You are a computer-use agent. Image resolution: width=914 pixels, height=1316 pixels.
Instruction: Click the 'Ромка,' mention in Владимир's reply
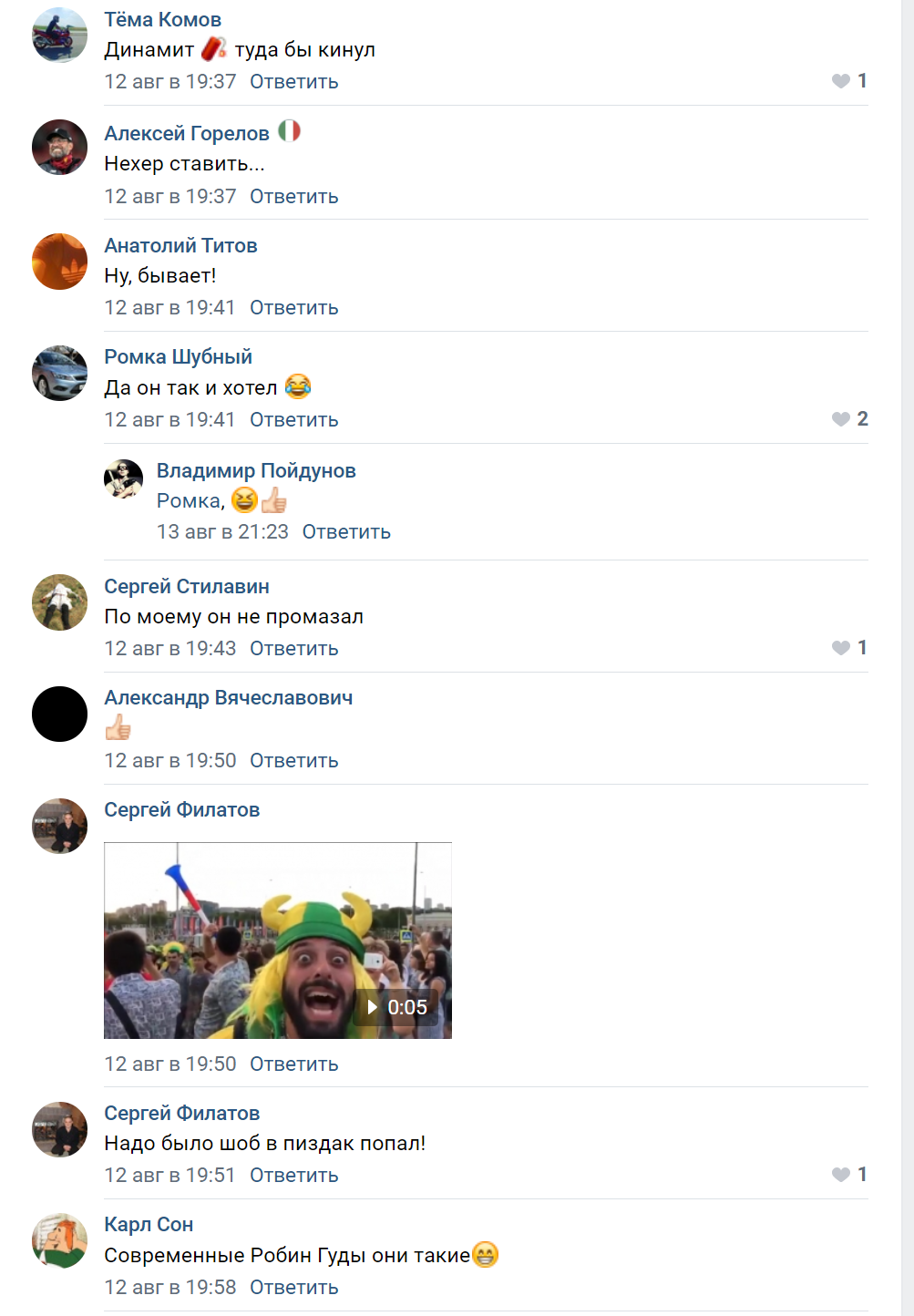pyautogui.click(x=190, y=501)
